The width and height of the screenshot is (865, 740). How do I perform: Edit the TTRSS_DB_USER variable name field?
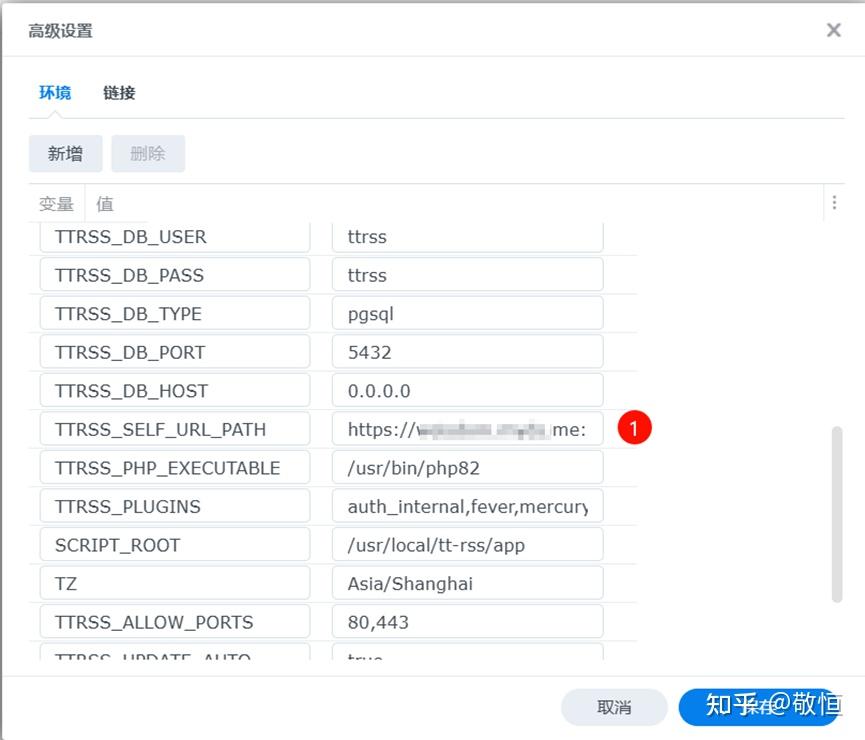click(x=174, y=236)
